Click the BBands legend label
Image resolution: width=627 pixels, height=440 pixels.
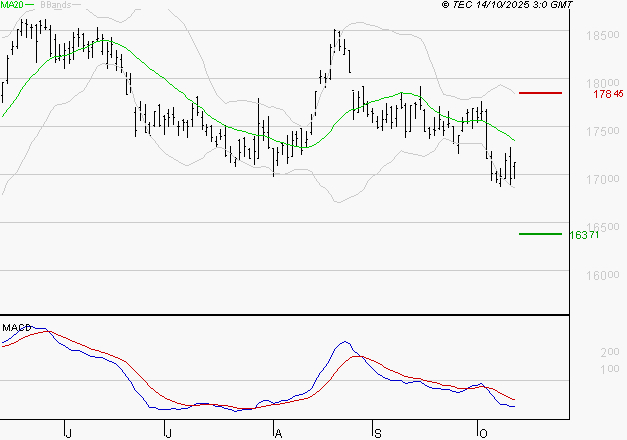54,5
